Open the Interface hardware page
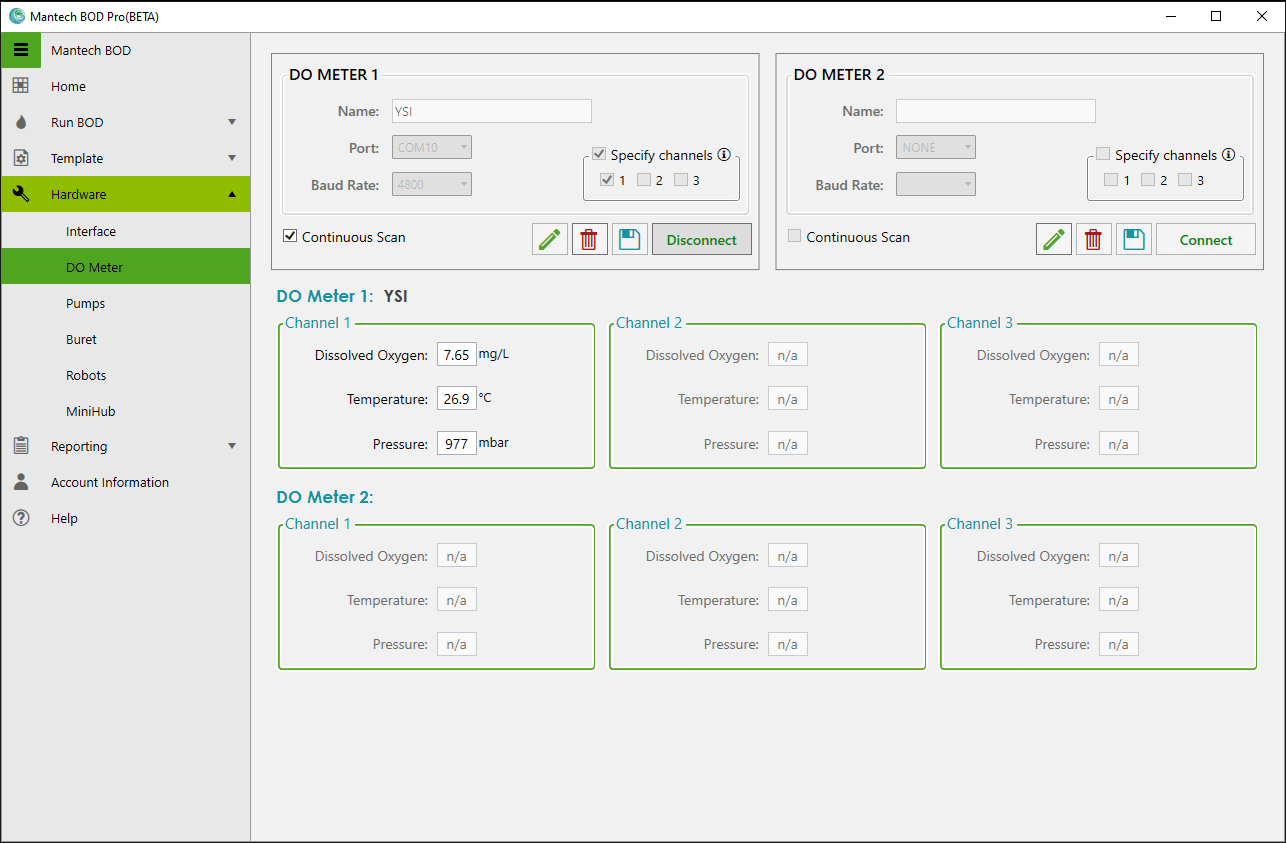The width and height of the screenshot is (1286, 843). click(126, 231)
